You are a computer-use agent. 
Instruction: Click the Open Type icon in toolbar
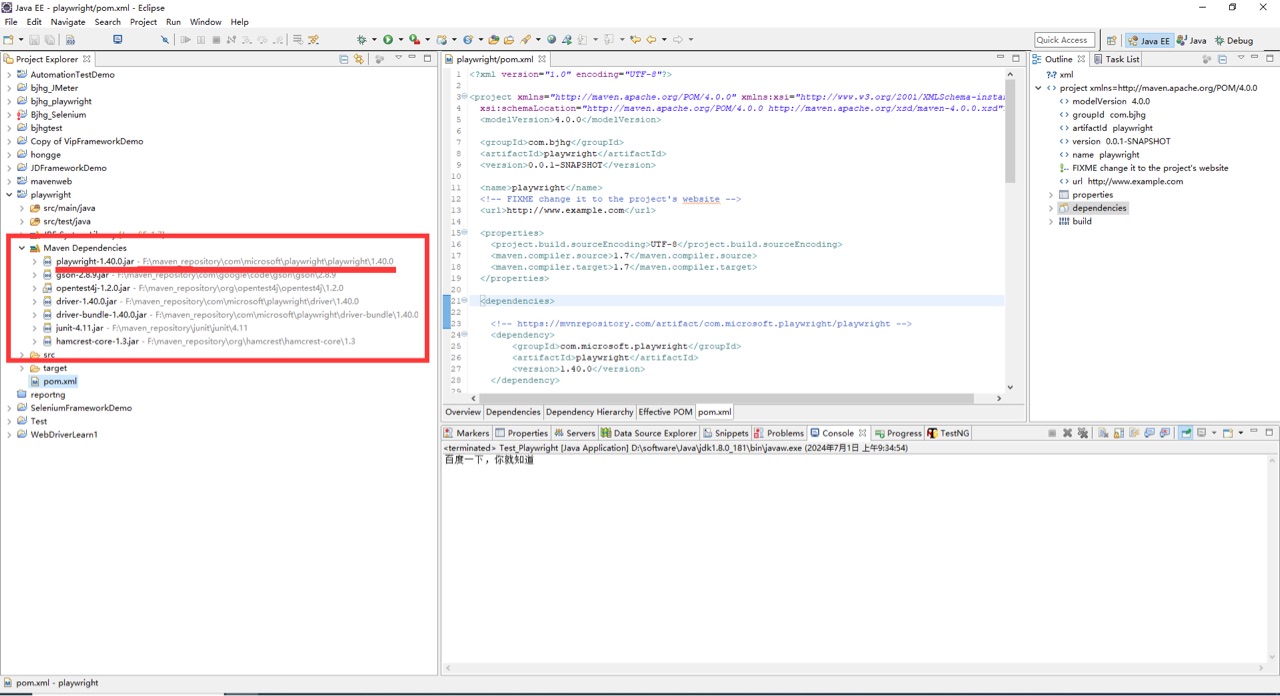tap(494, 40)
